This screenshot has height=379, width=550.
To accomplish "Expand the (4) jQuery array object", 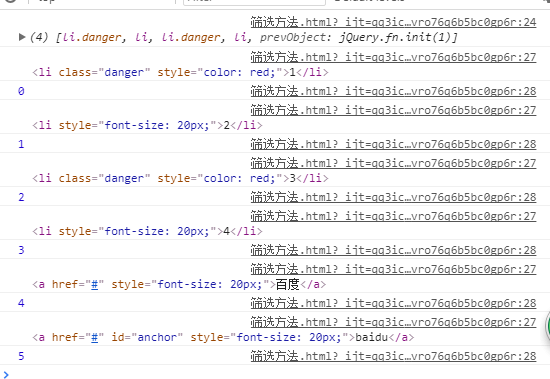I will tap(22, 37).
